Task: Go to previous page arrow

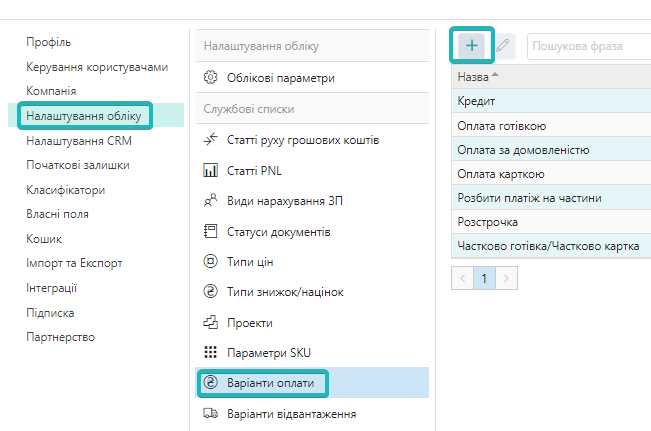Action: pyautogui.click(x=463, y=277)
